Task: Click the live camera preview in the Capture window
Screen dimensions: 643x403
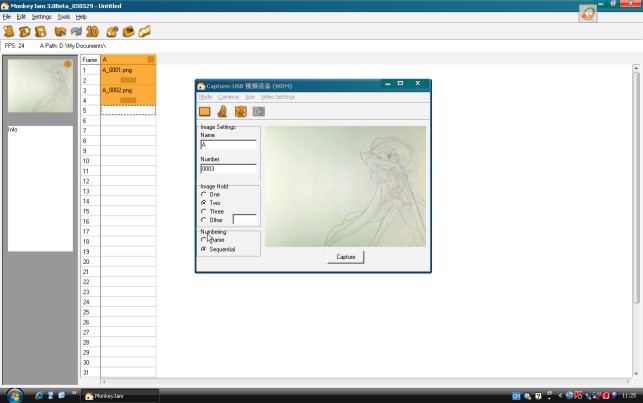Action: coord(345,186)
